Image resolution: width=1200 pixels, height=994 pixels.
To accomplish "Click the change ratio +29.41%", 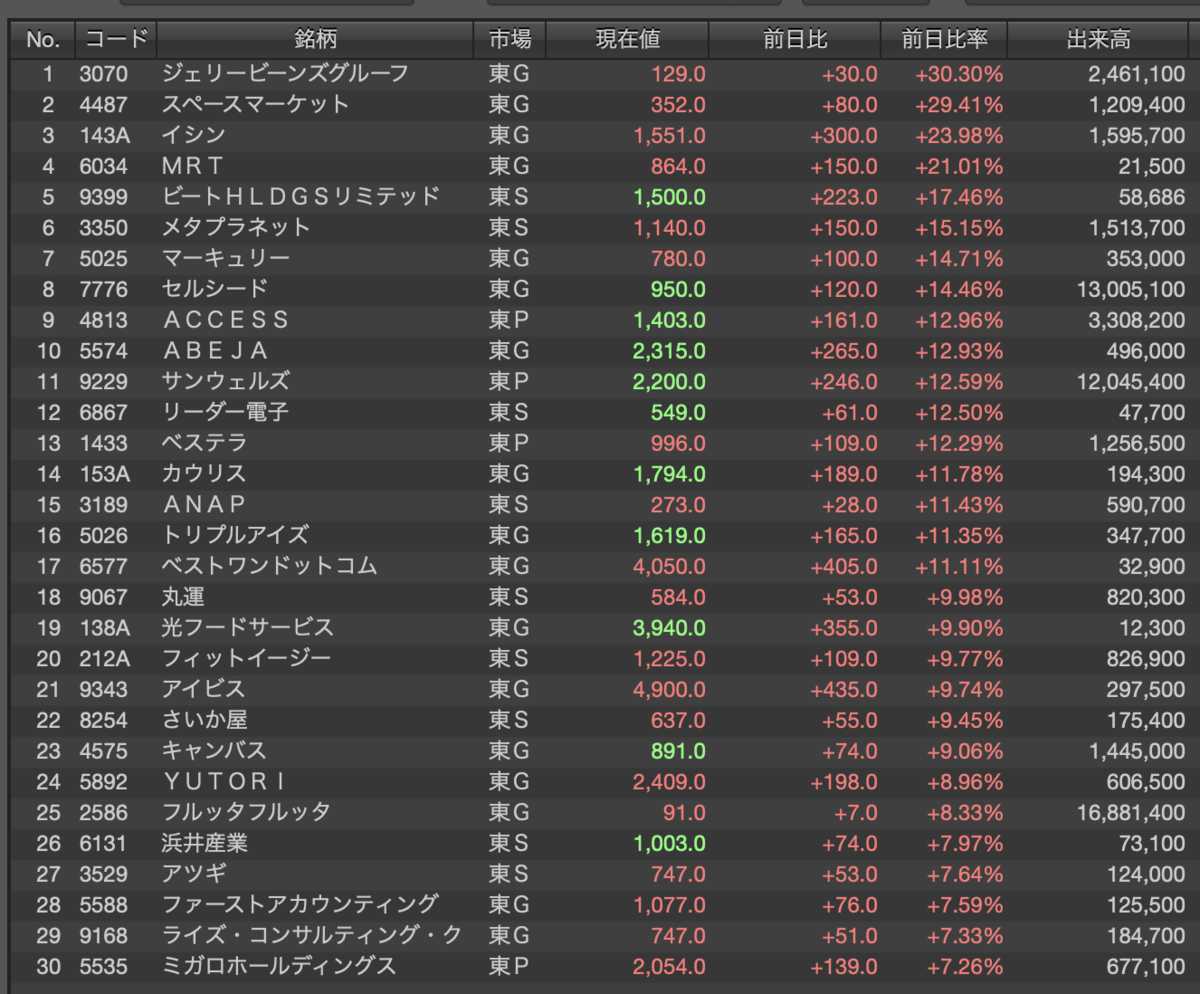I will click(x=959, y=105).
